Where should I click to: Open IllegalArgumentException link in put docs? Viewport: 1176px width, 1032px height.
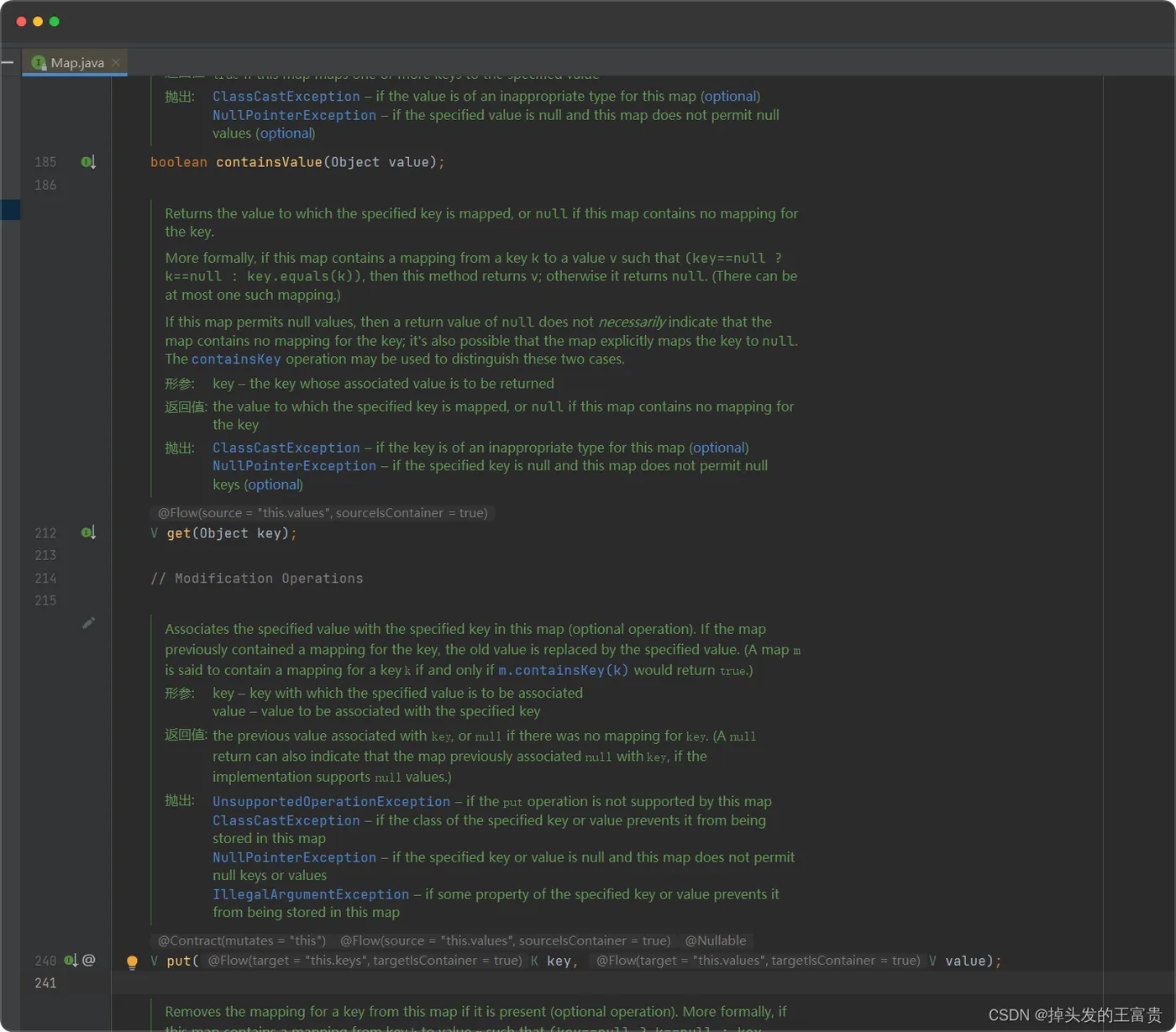coord(311,894)
